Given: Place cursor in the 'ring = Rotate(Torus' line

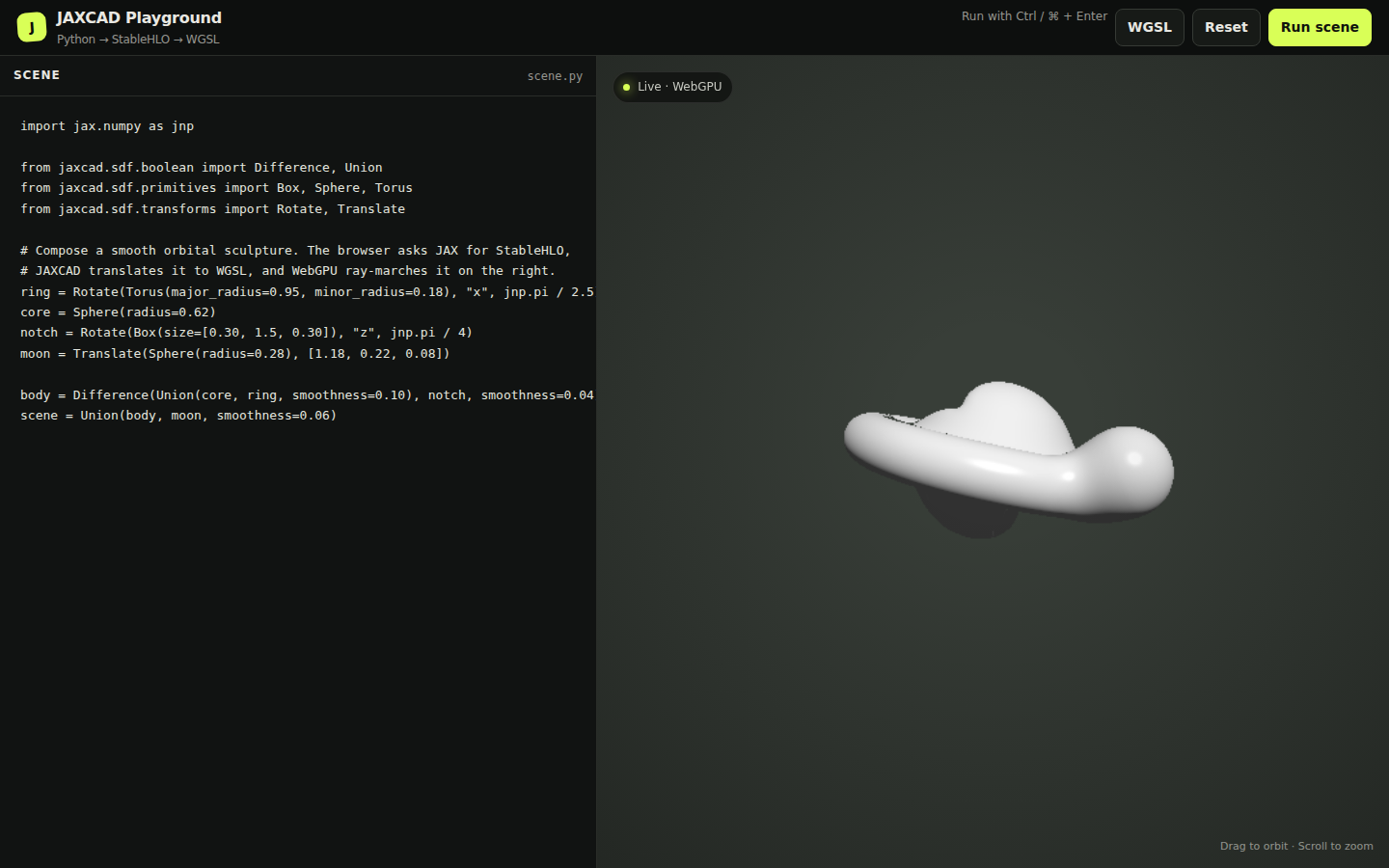Looking at the screenshot, I should 307,291.
